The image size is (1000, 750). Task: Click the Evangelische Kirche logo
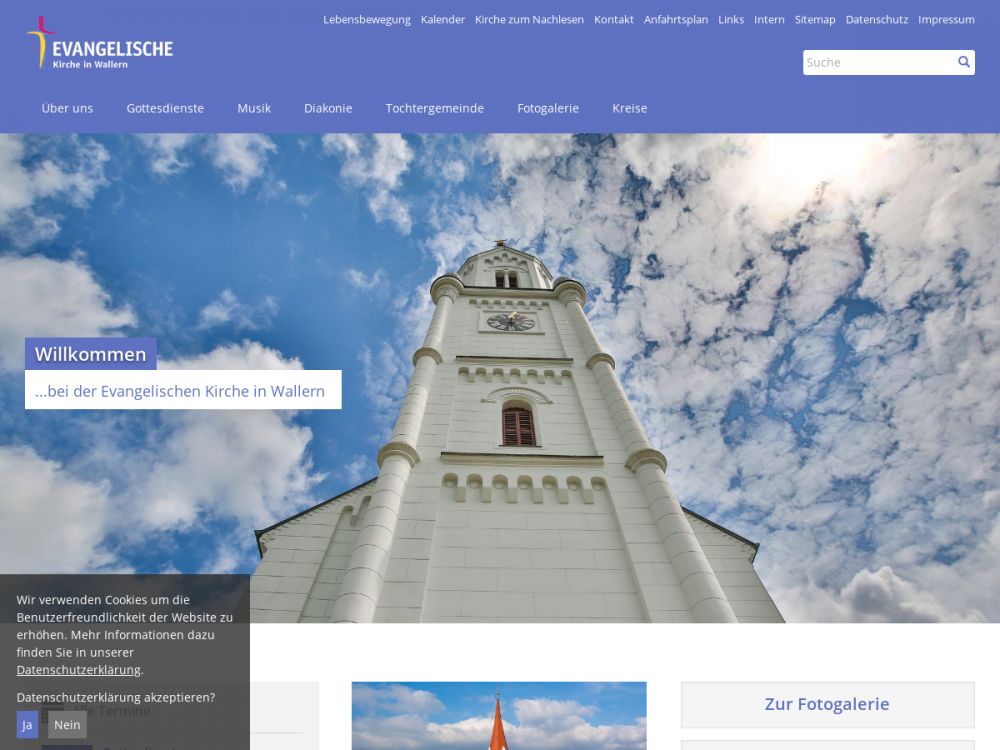point(100,44)
